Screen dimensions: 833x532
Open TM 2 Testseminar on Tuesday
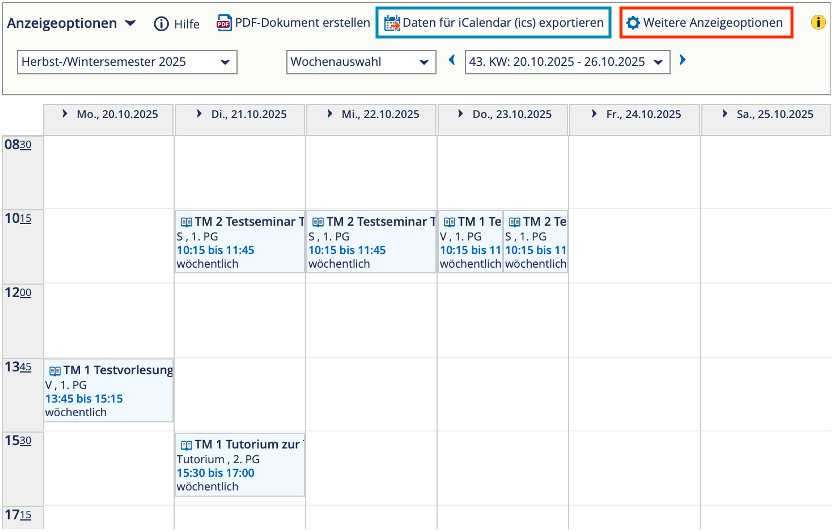point(249,222)
